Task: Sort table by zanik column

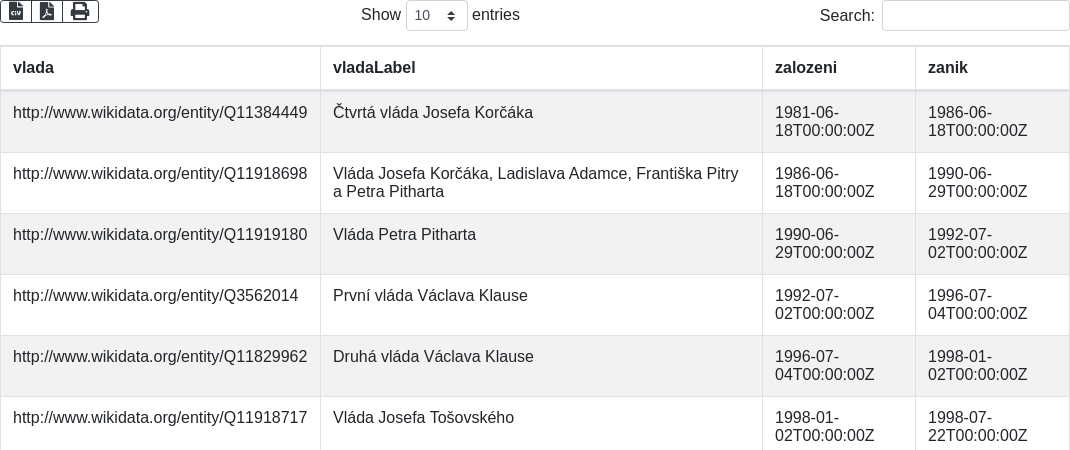Action: (948, 68)
